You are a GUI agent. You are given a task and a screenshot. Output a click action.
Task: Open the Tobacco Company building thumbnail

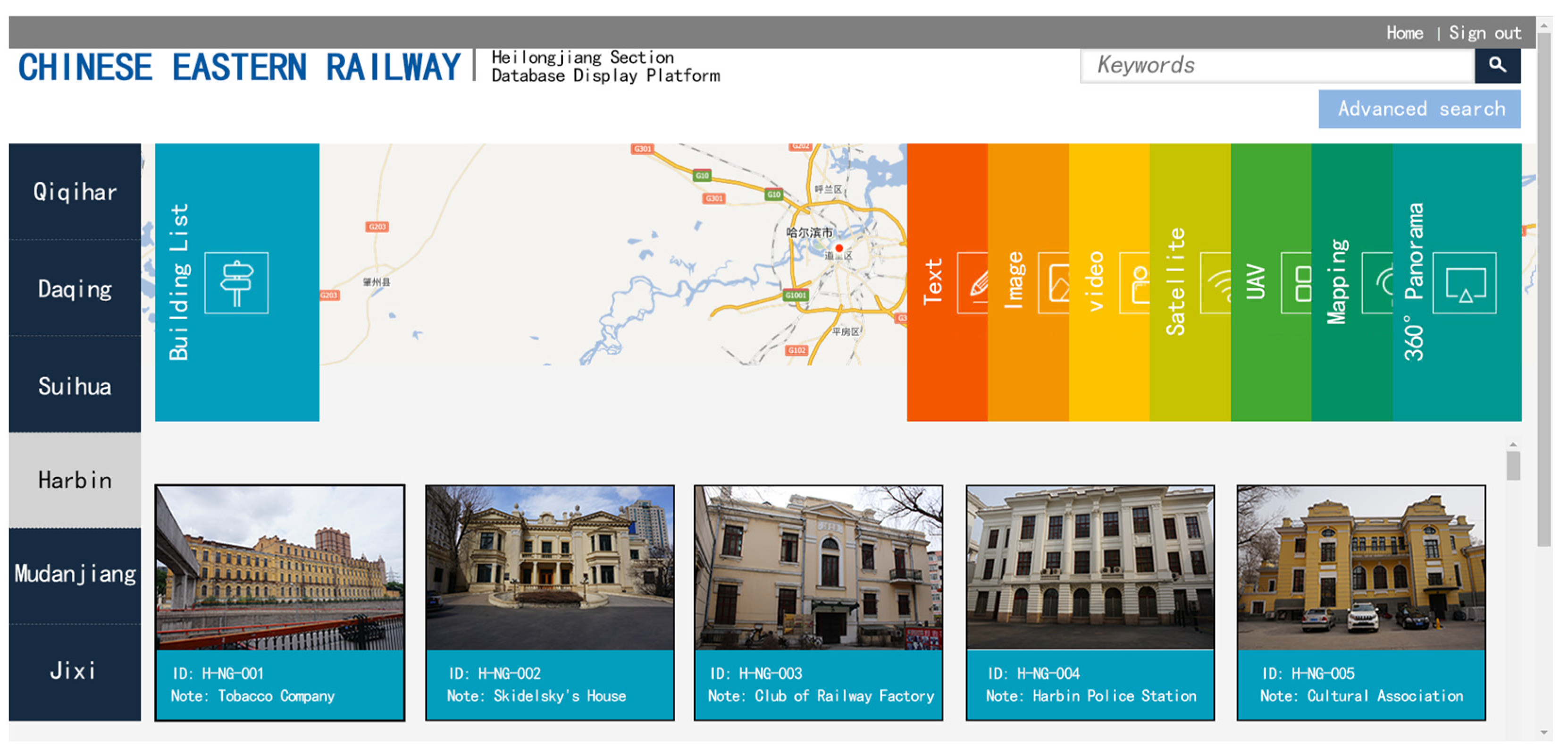280,568
